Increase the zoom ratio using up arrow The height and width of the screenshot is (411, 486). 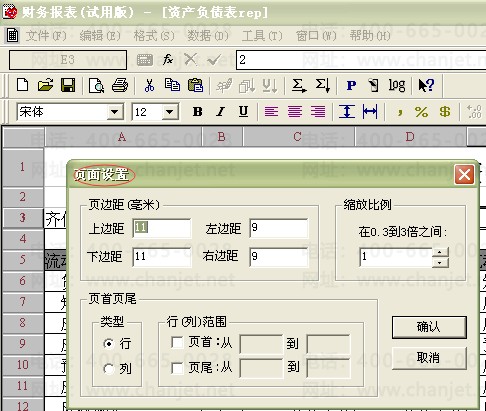pos(440,252)
